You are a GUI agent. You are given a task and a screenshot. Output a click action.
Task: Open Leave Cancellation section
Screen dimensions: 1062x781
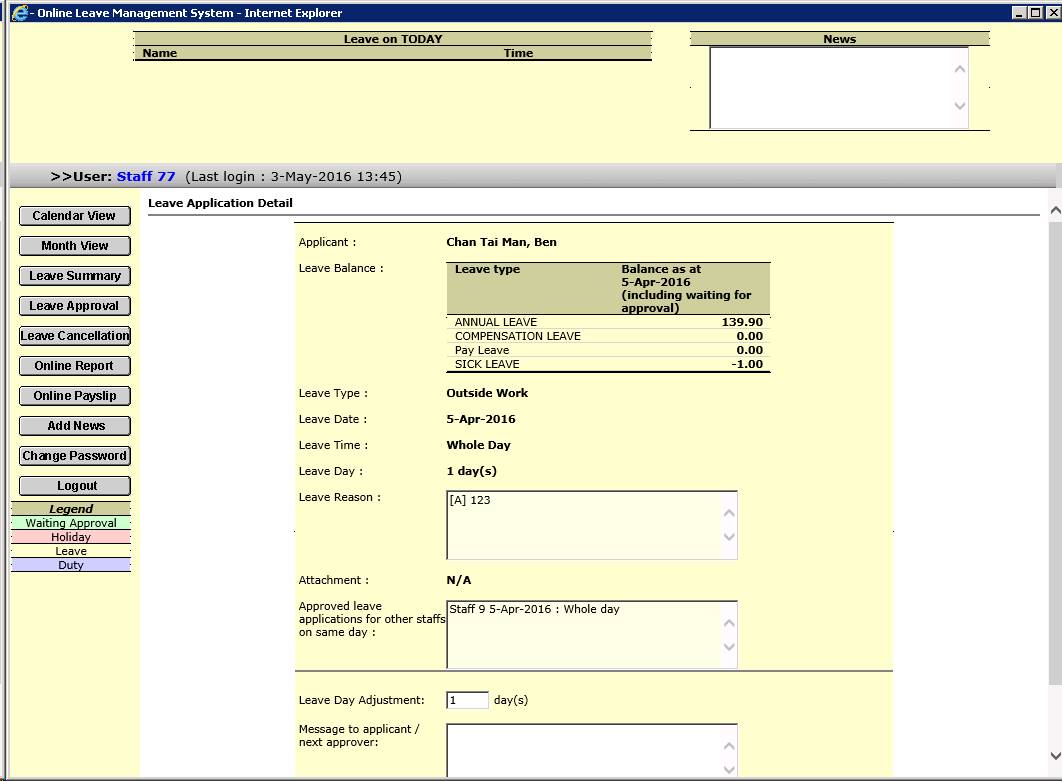tap(75, 336)
